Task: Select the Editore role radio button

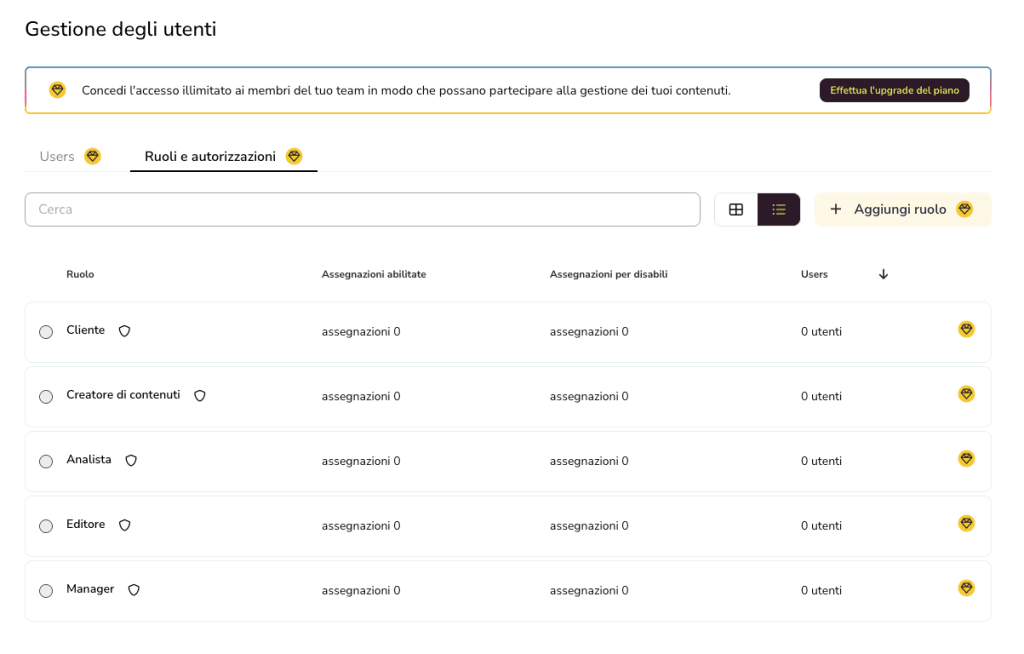Action: click(x=46, y=526)
